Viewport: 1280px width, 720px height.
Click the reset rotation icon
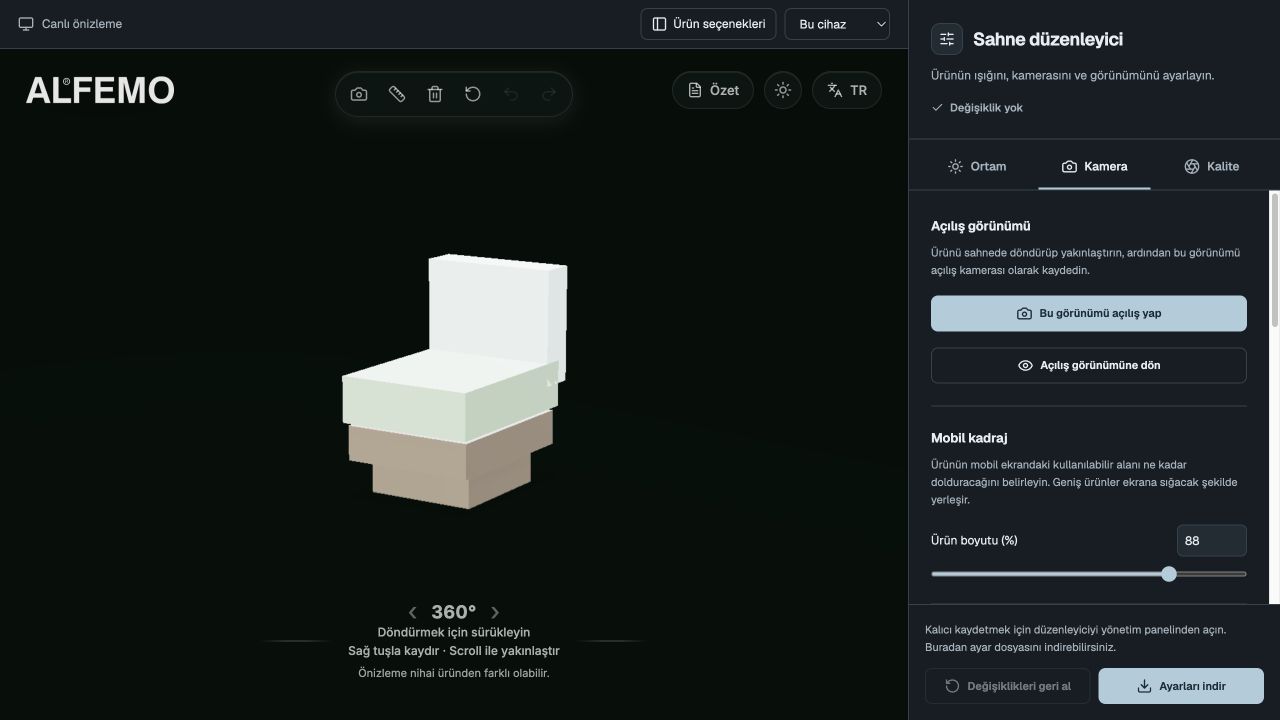click(x=473, y=94)
